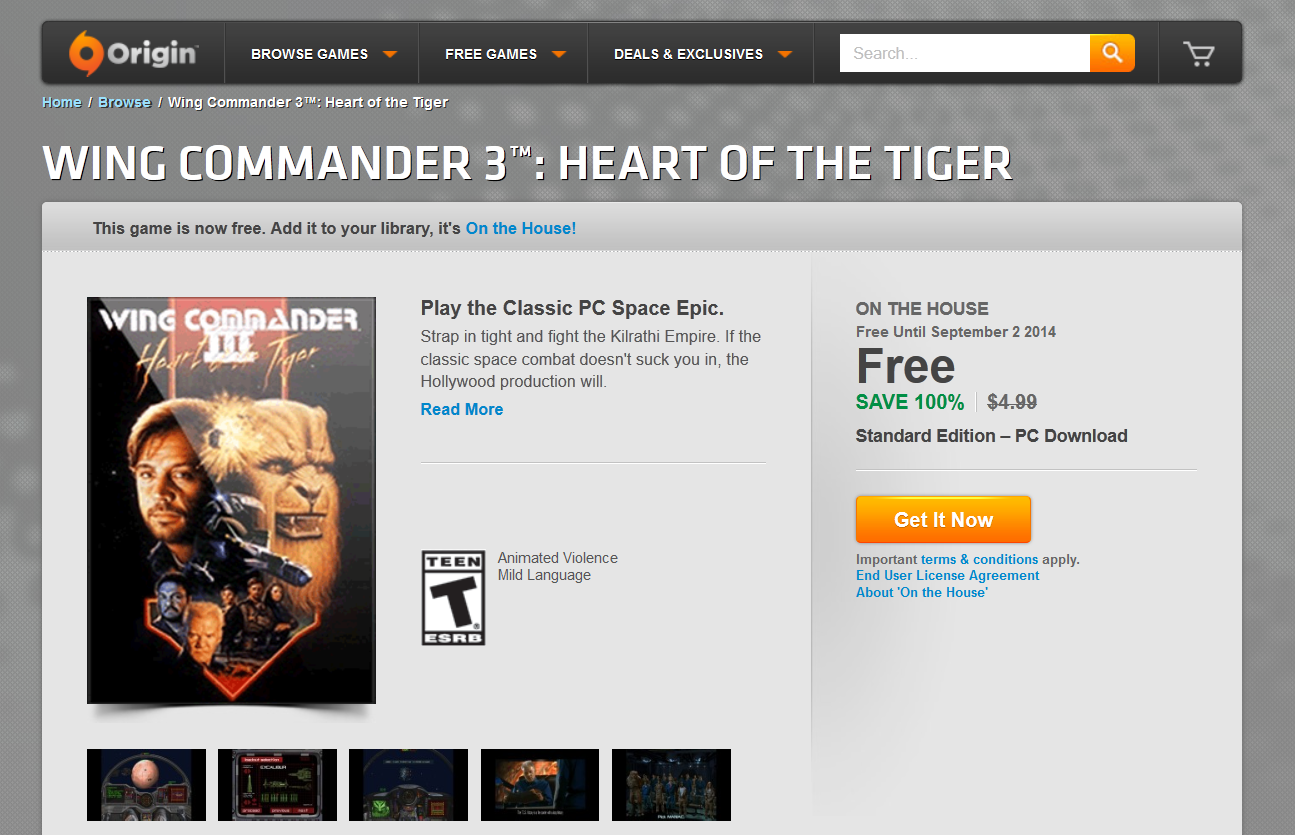This screenshot has height=835, width=1295.
Task: Open the On the House! link
Action: click(521, 228)
